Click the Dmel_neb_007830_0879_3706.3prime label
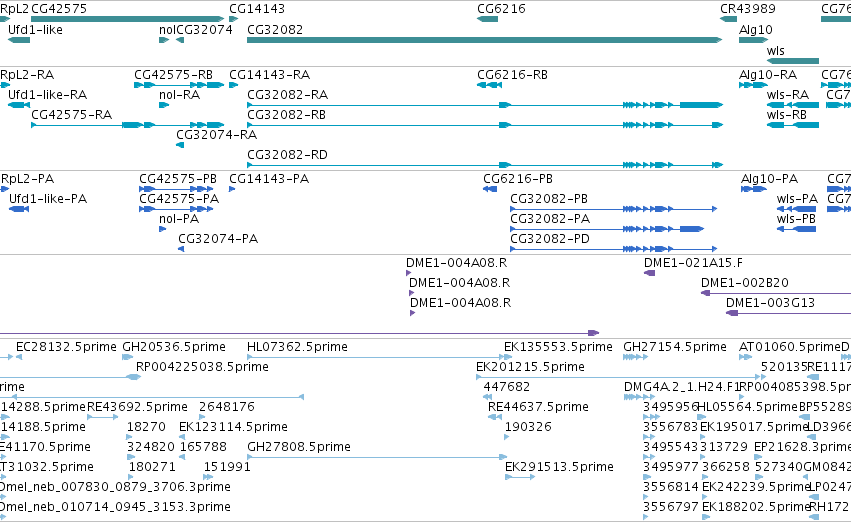This screenshot has height=522, width=851. pyautogui.click(x=115, y=488)
